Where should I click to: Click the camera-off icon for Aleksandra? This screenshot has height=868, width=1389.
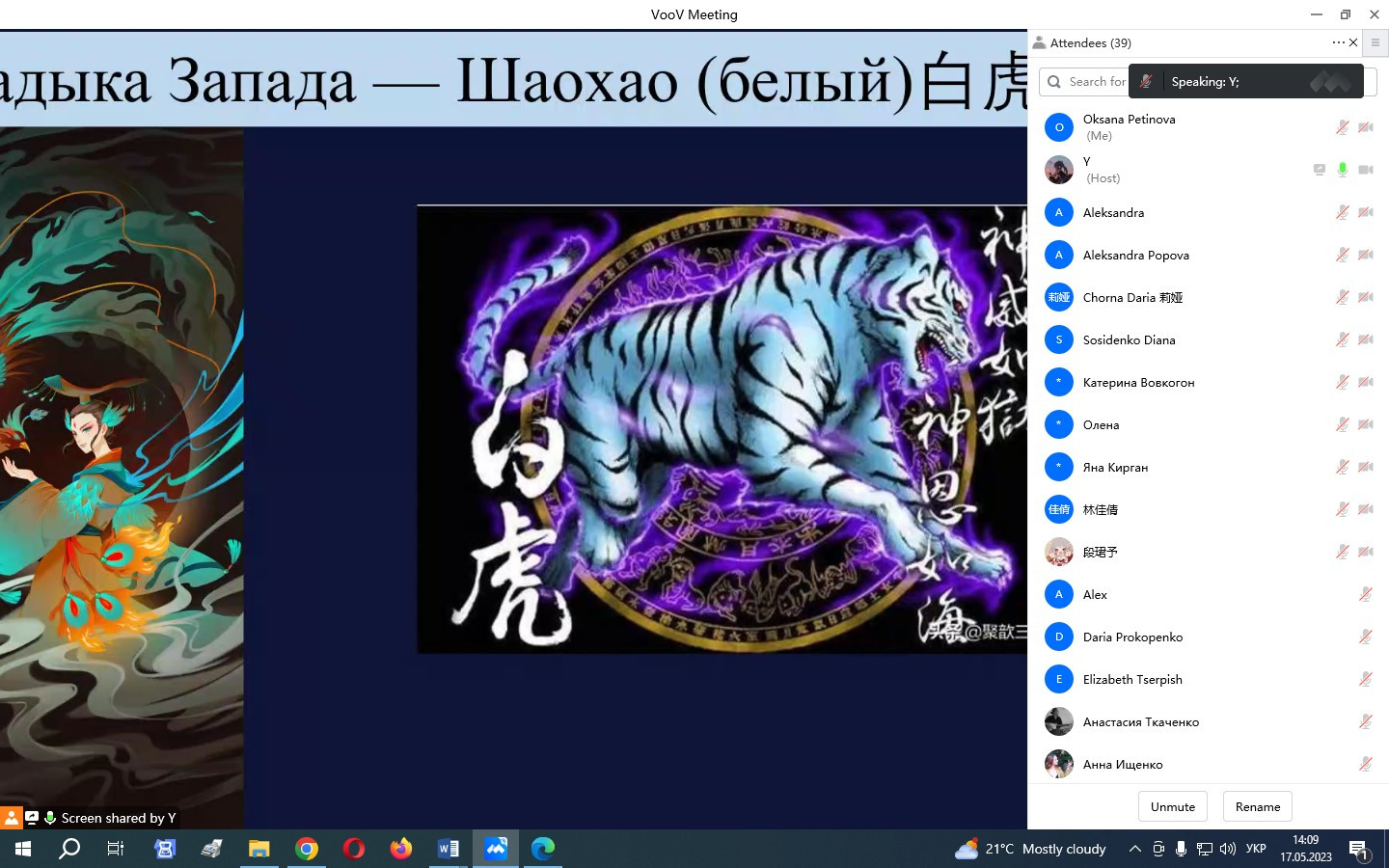[1366, 212]
